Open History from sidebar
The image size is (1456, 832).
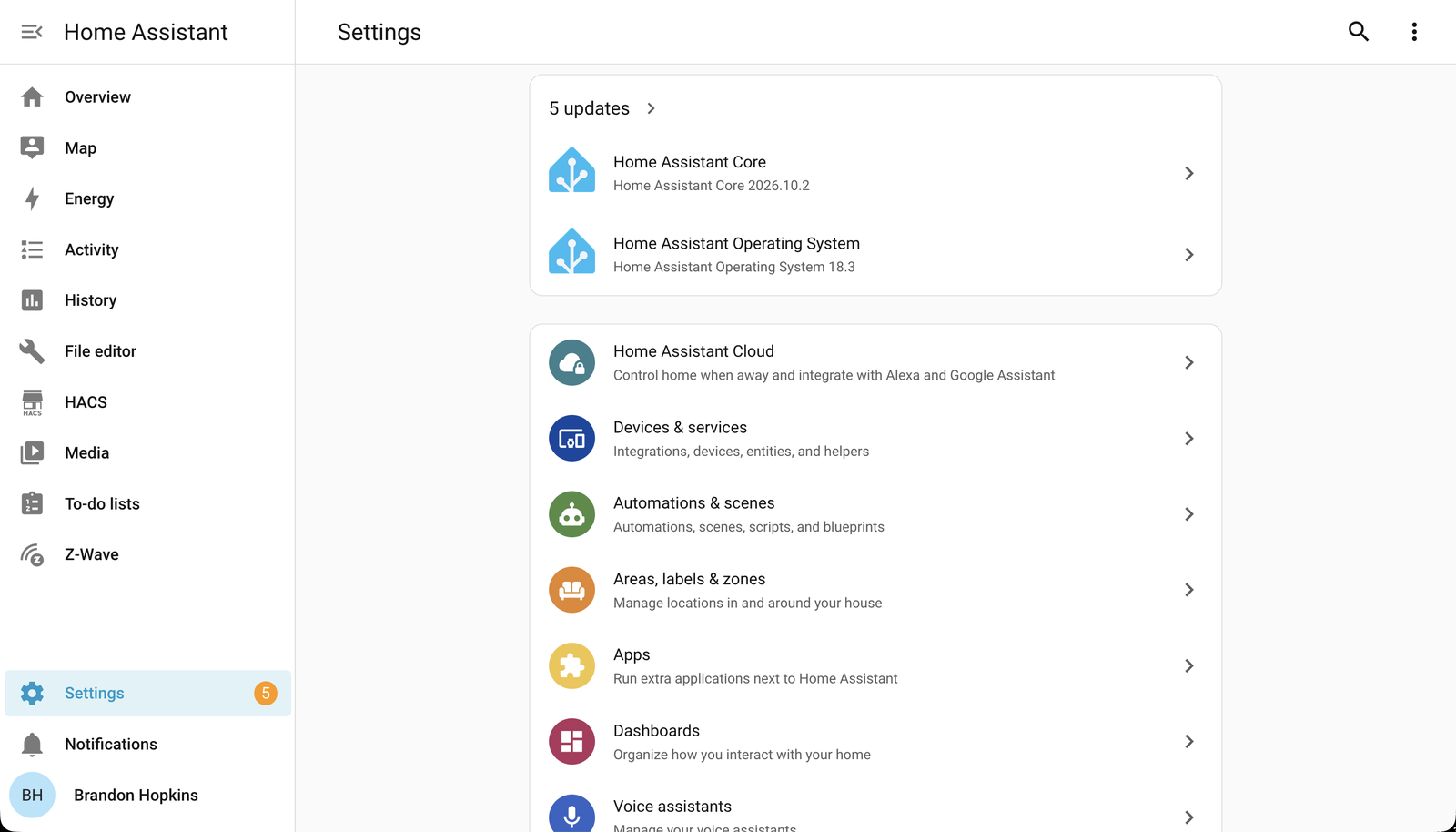(148, 300)
